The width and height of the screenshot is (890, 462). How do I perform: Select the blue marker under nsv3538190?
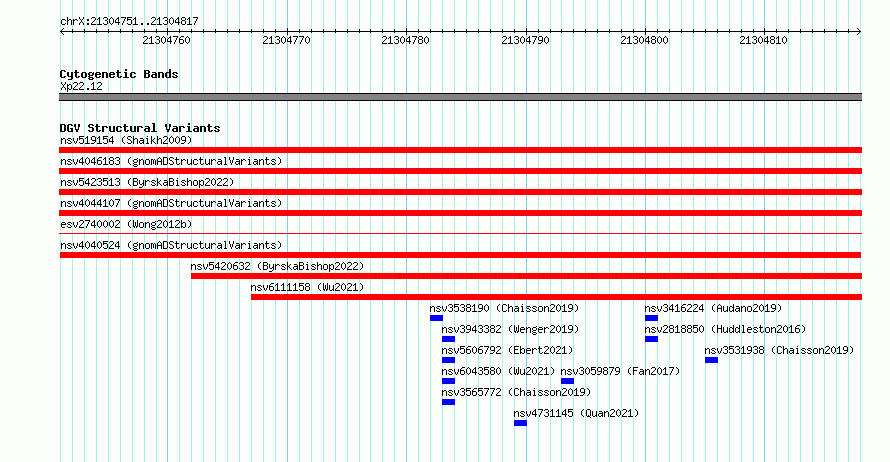[x=436, y=318]
